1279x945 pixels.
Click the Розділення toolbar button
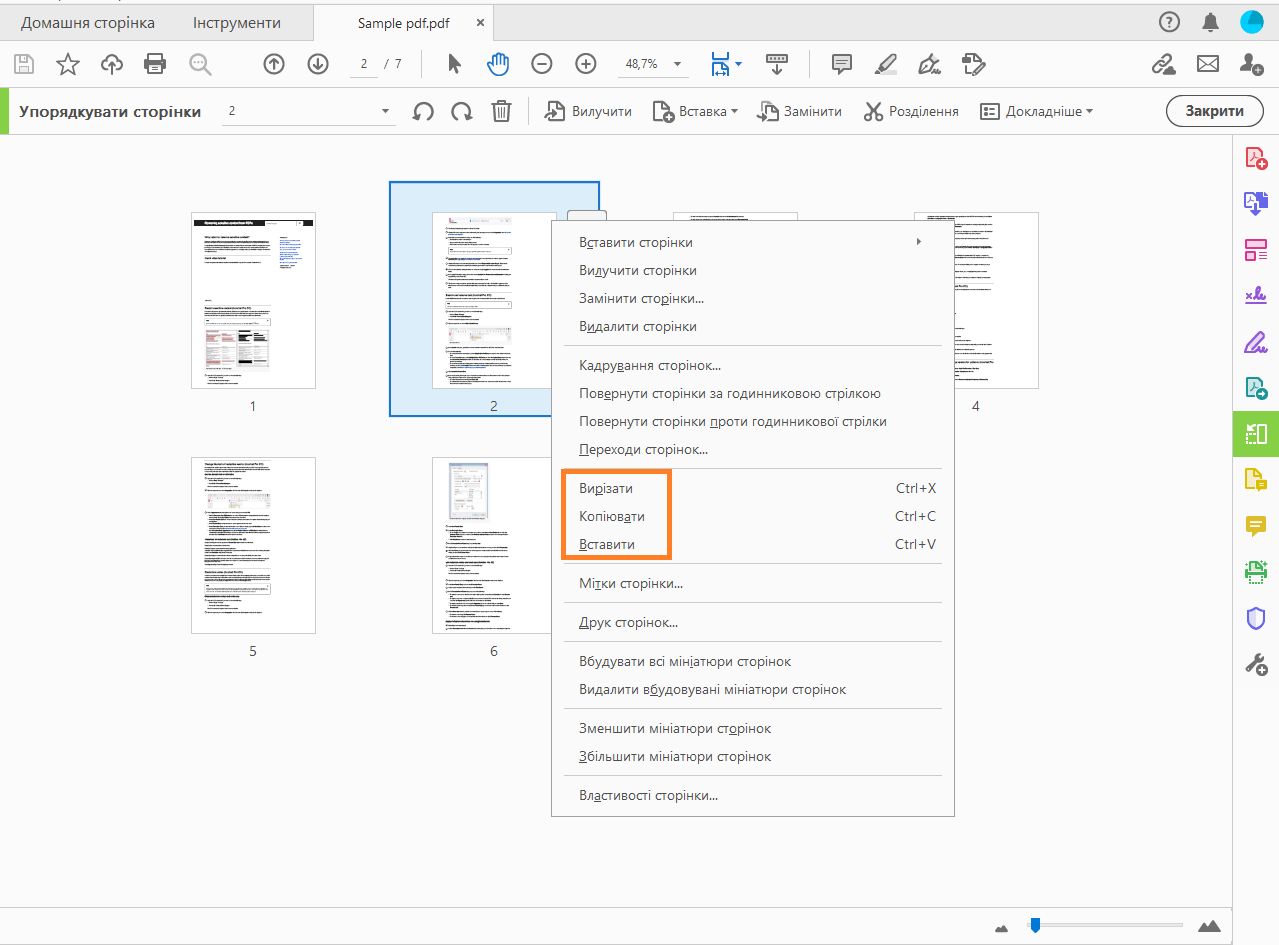point(911,111)
